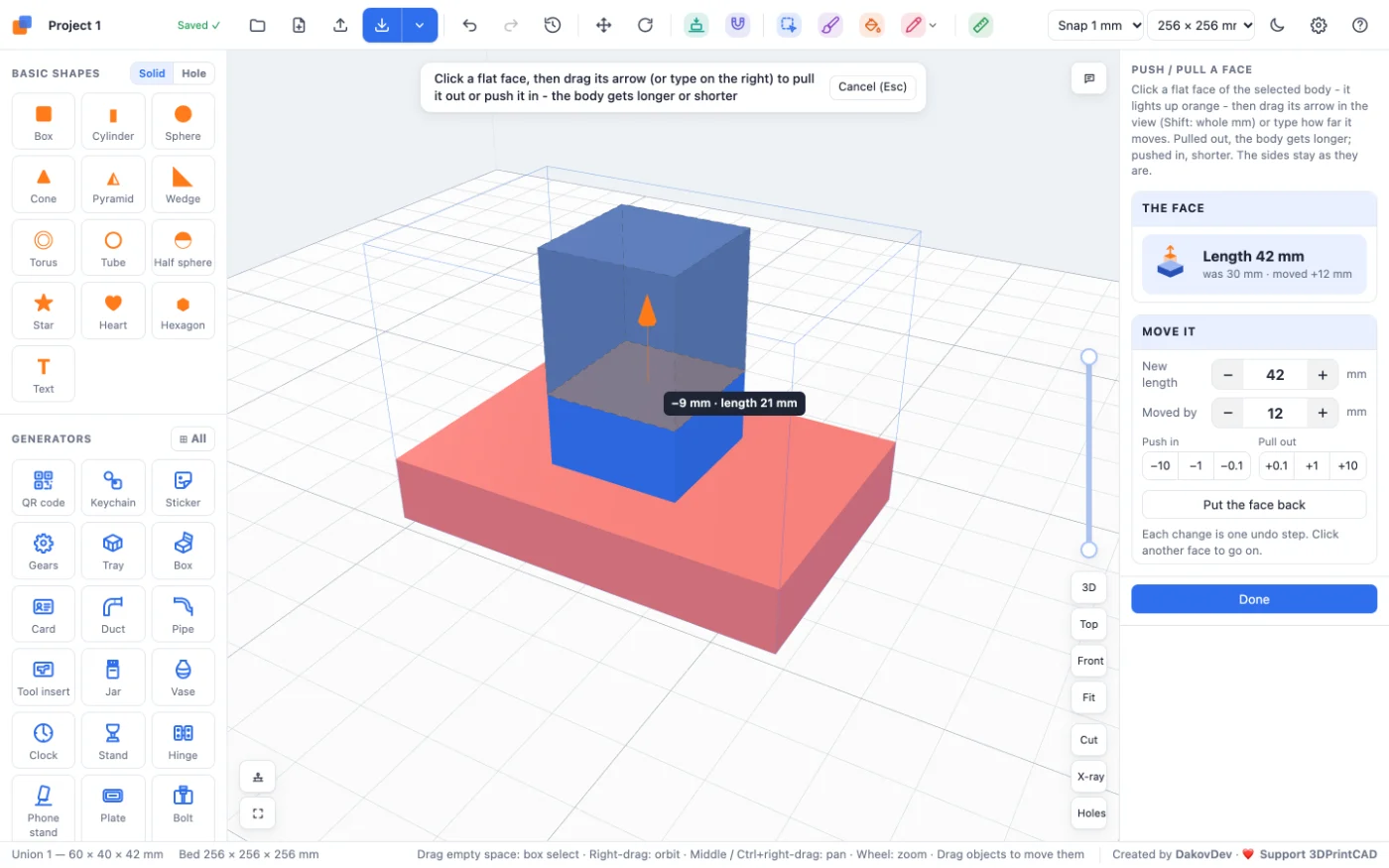
Task: Switch shape mode to Solid
Action: point(152,73)
